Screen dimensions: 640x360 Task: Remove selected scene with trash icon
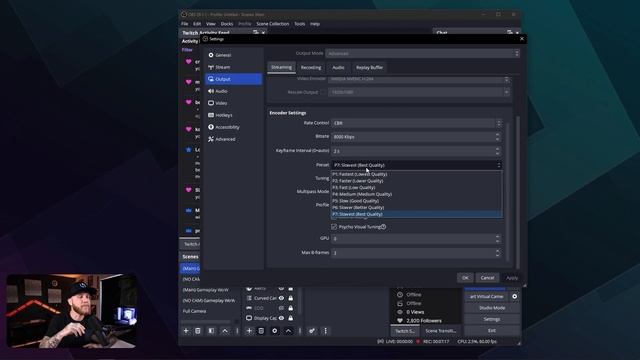[198, 331]
